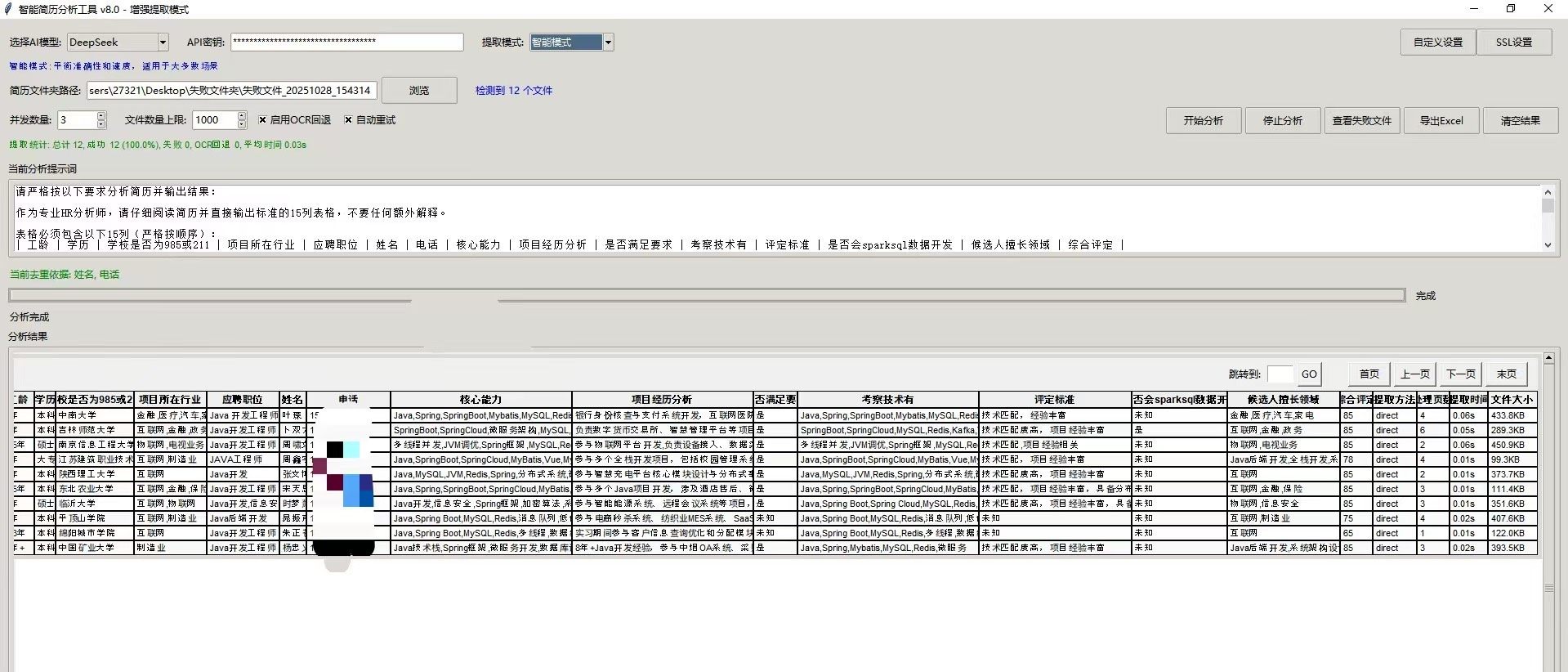
Task: Click the 提取方法 column header
Action: click(1394, 400)
